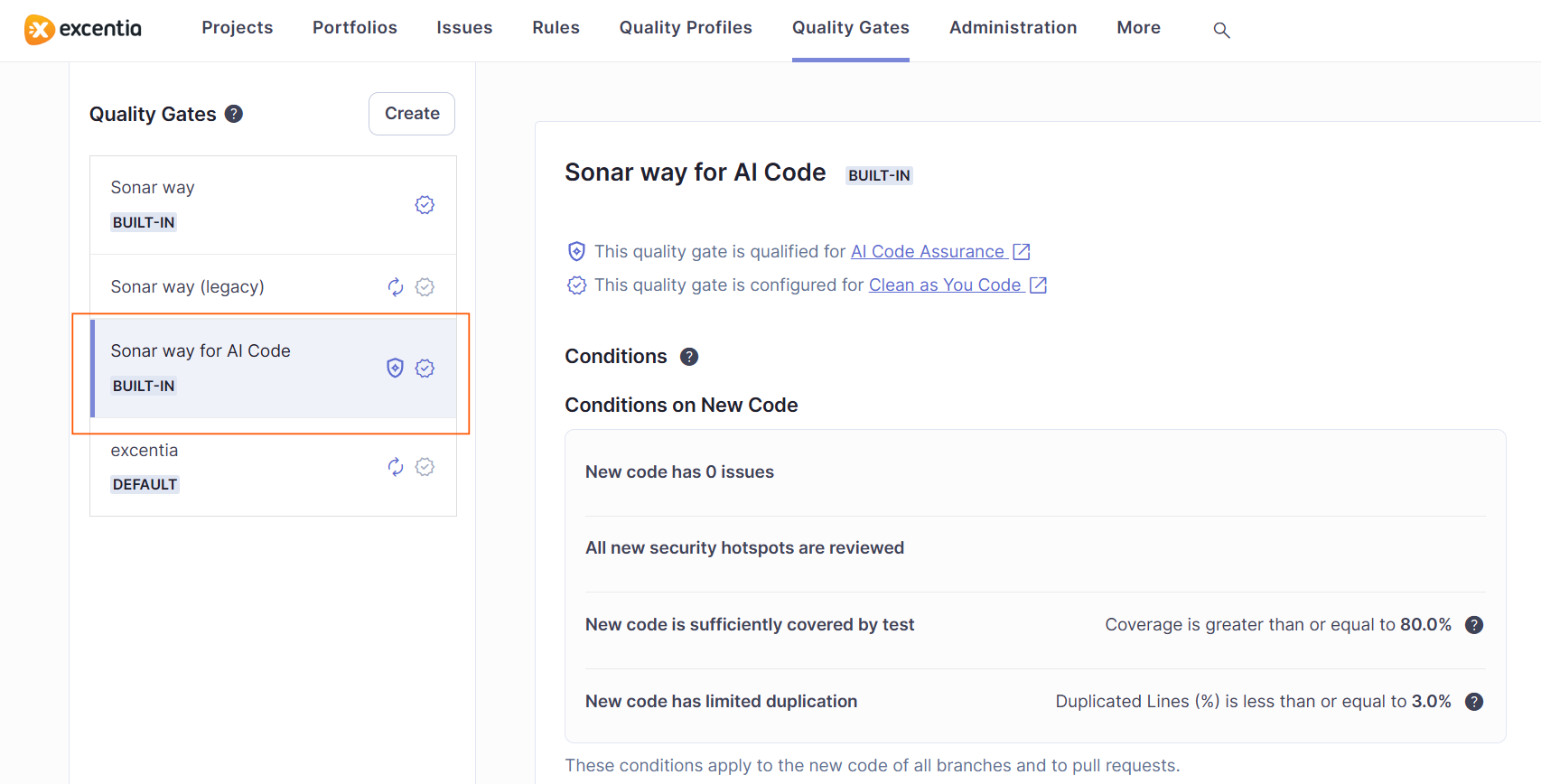Screen dimensions: 1541x784
Task: Click help icon next to Conditions heading
Action: click(689, 357)
